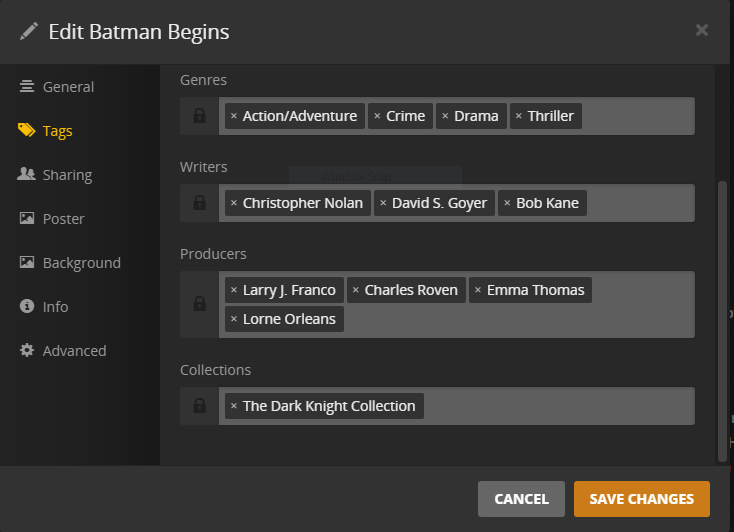Remove Lorne Orleans from Producers
Viewport: 734px width, 532px height.
tap(234, 319)
